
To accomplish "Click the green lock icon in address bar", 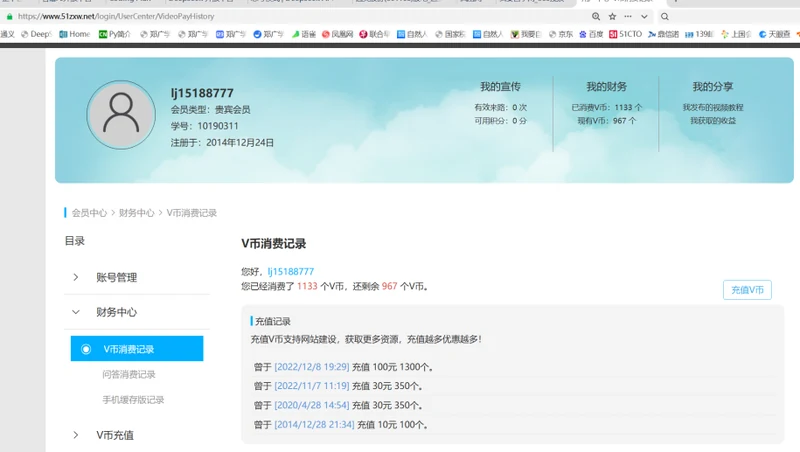I will click(x=9, y=16).
